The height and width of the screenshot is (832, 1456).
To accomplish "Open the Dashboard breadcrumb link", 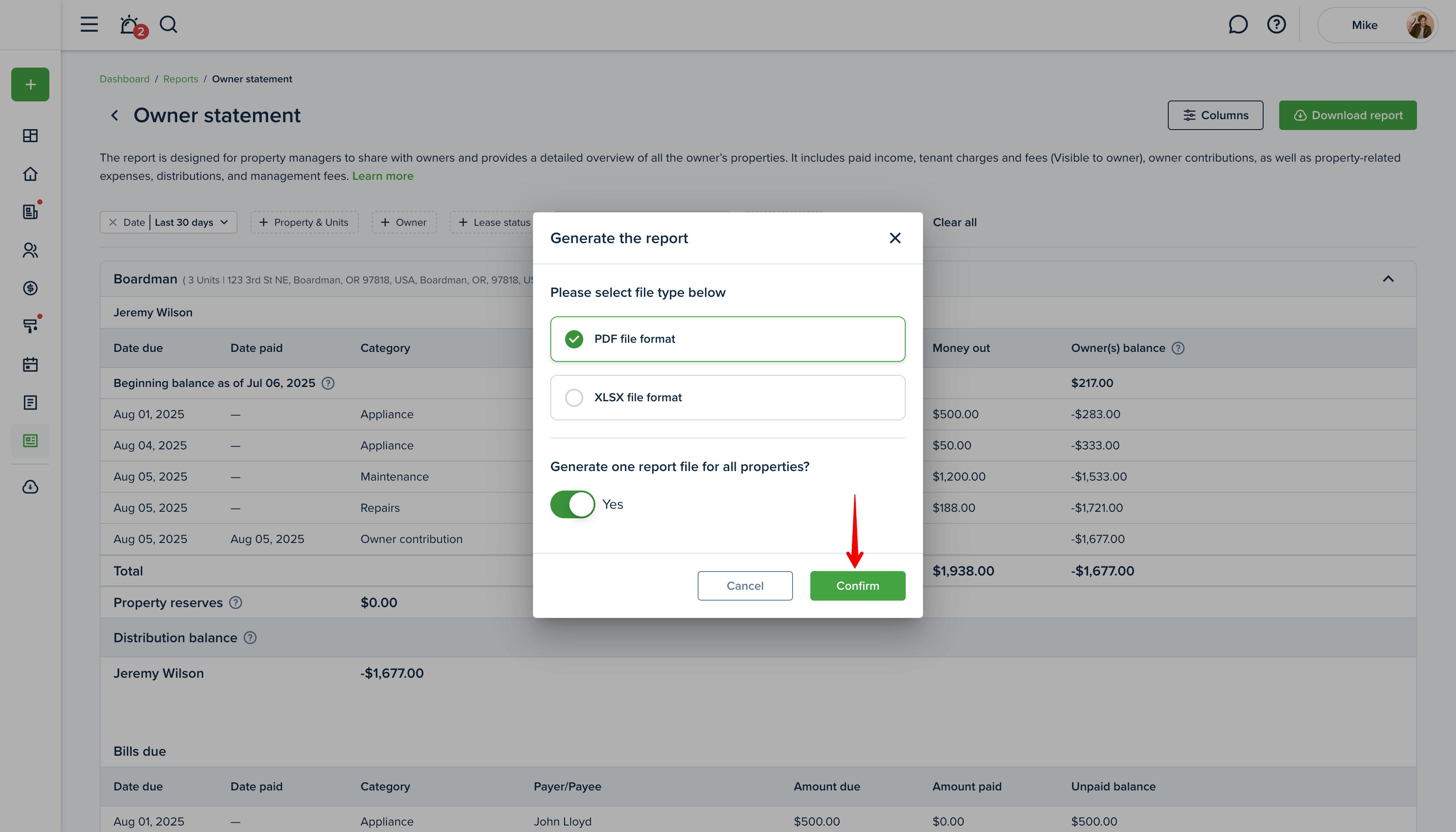I will 124,79.
